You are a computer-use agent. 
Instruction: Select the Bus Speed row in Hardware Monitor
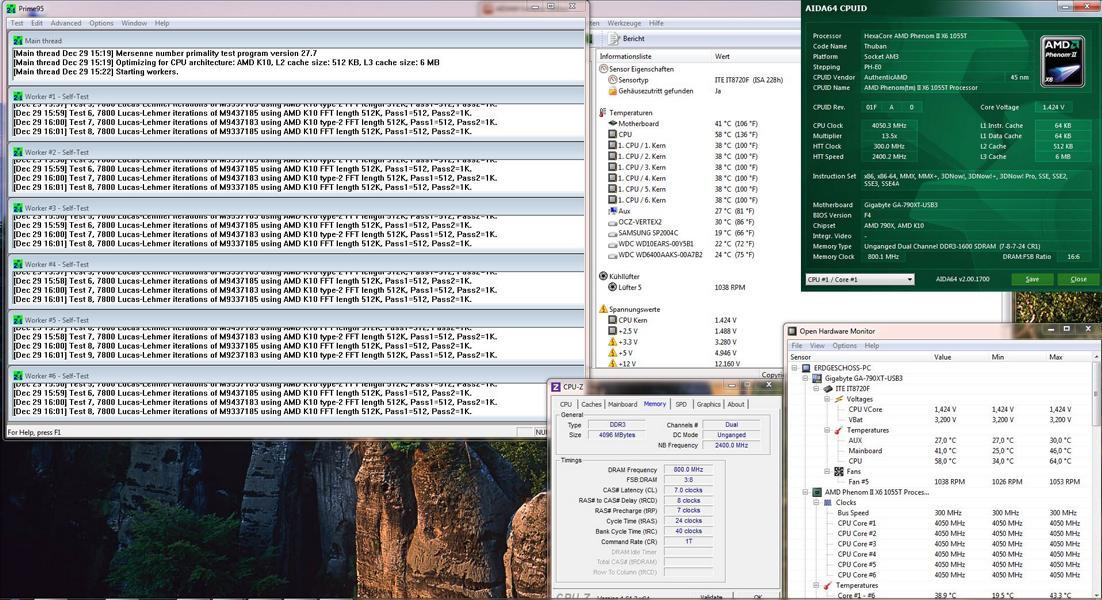pyautogui.click(x=942, y=513)
